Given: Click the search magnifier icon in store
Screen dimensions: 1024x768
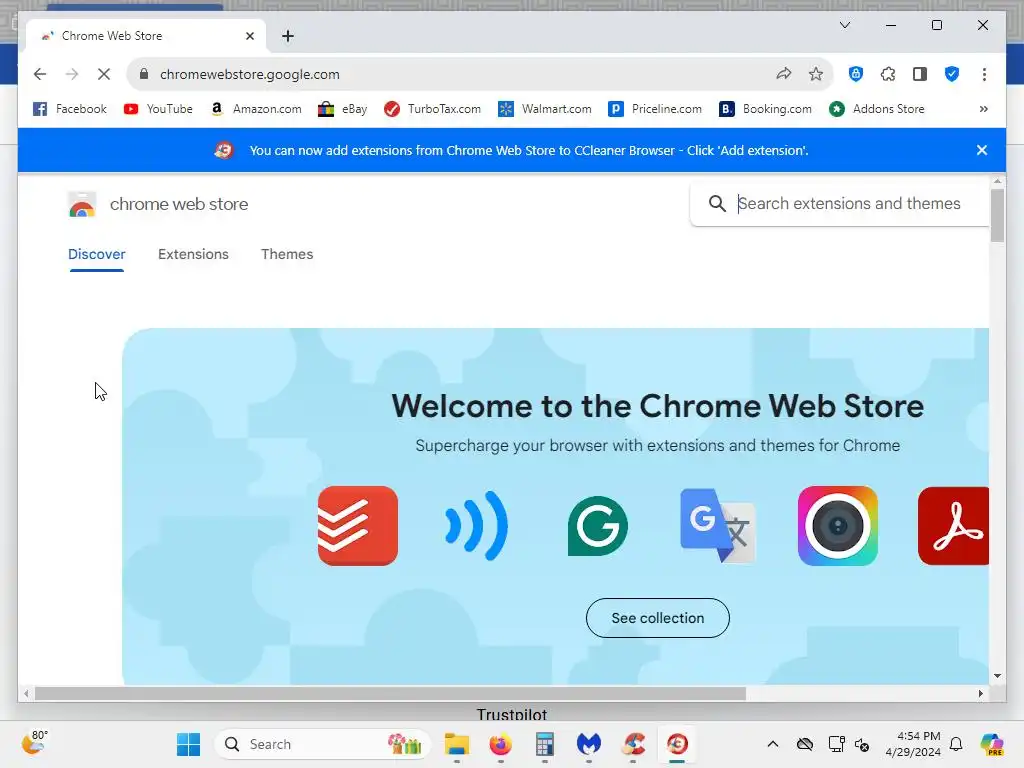Looking at the screenshot, I should (717, 204).
